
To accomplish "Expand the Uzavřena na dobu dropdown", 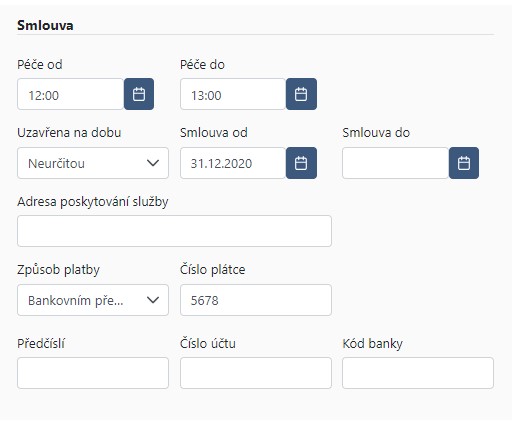I will [93, 163].
